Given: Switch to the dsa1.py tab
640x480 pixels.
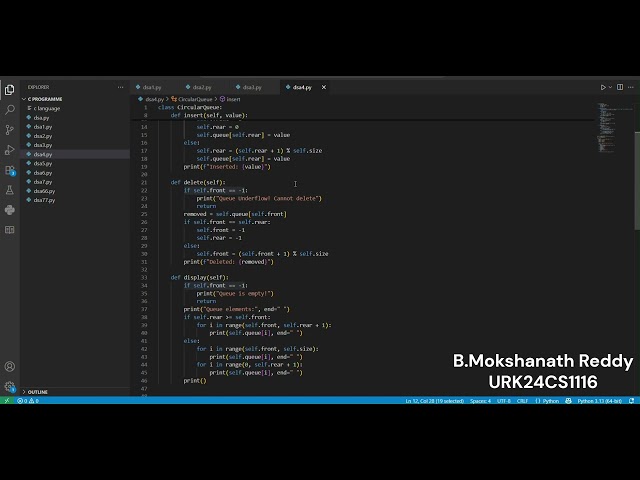Looking at the screenshot, I should 152,87.
